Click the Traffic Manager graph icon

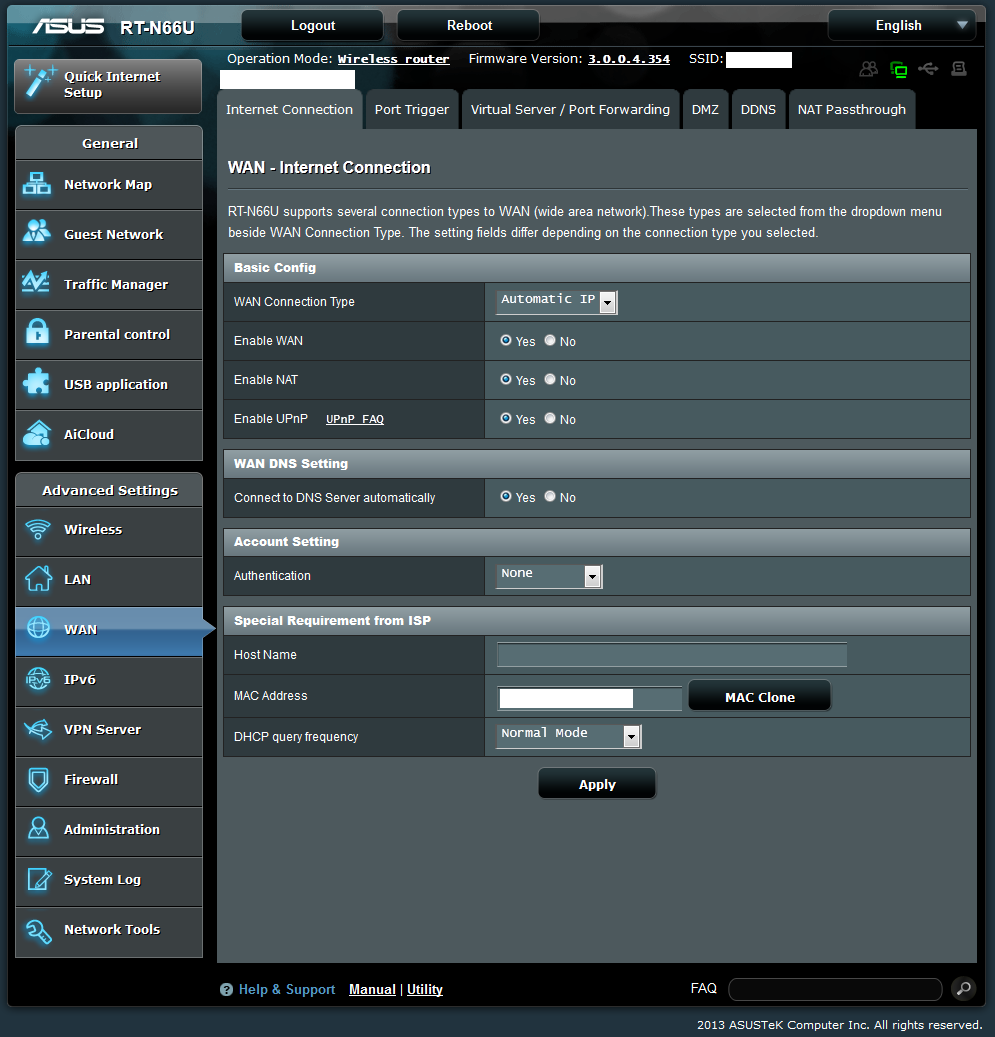pyautogui.click(x=36, y=282)
